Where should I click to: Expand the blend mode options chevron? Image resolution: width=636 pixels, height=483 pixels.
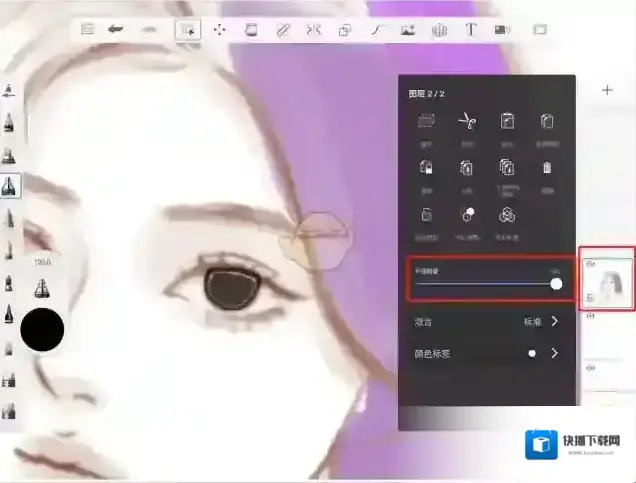555,322
